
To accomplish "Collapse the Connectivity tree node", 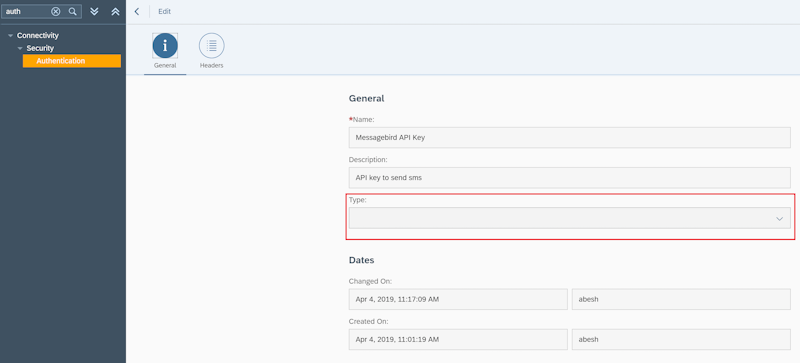I will tap(11, 36).
